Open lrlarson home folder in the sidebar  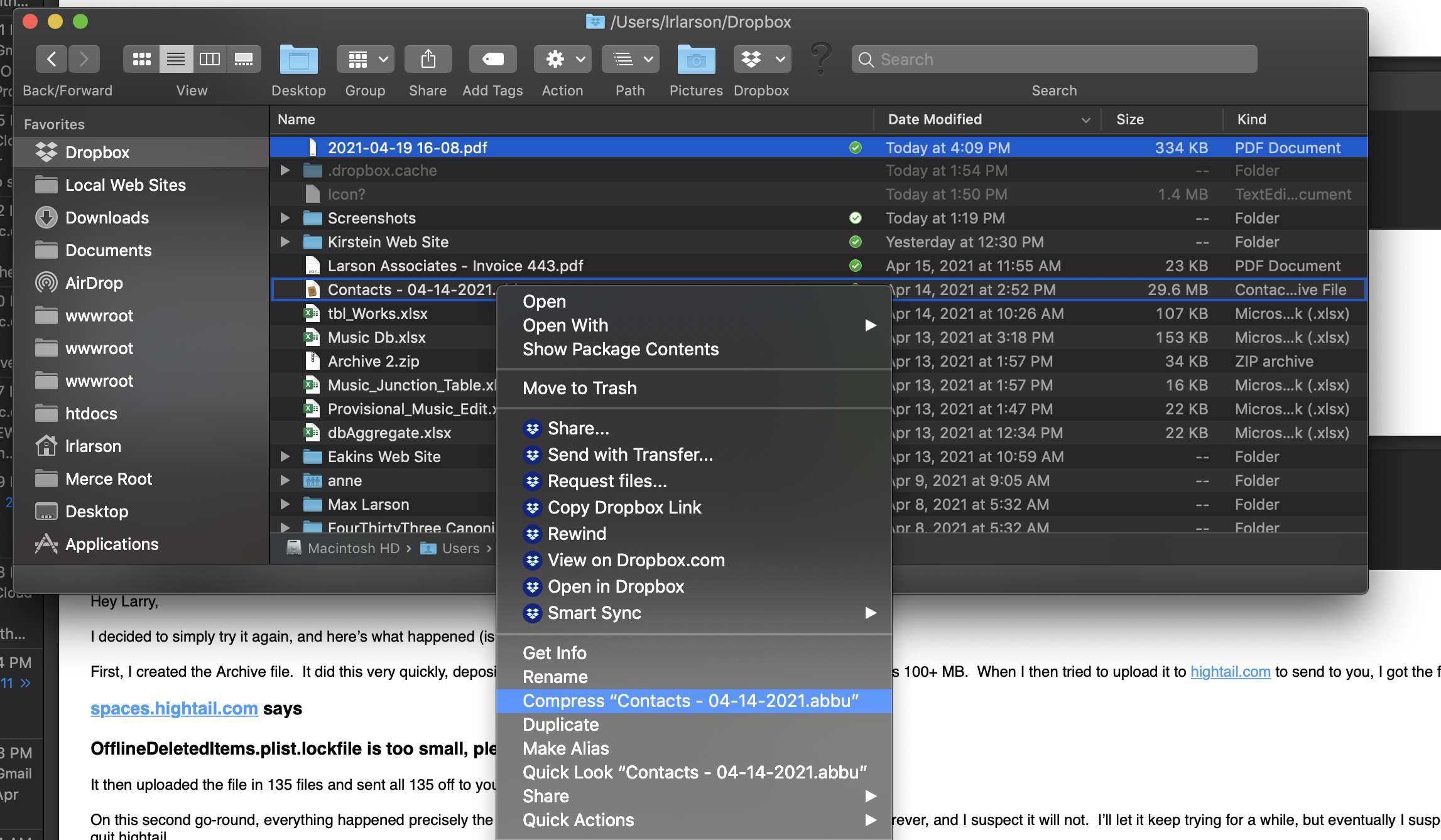(x=141, y=446)
